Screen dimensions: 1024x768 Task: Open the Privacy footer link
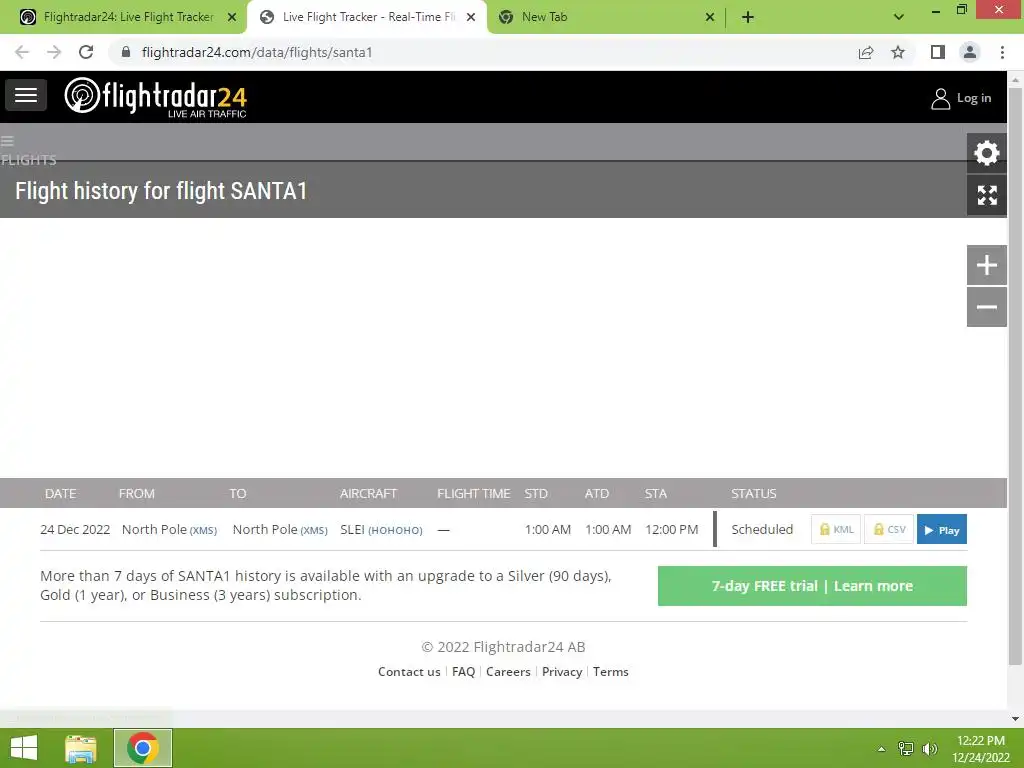(x=562, y=672)
